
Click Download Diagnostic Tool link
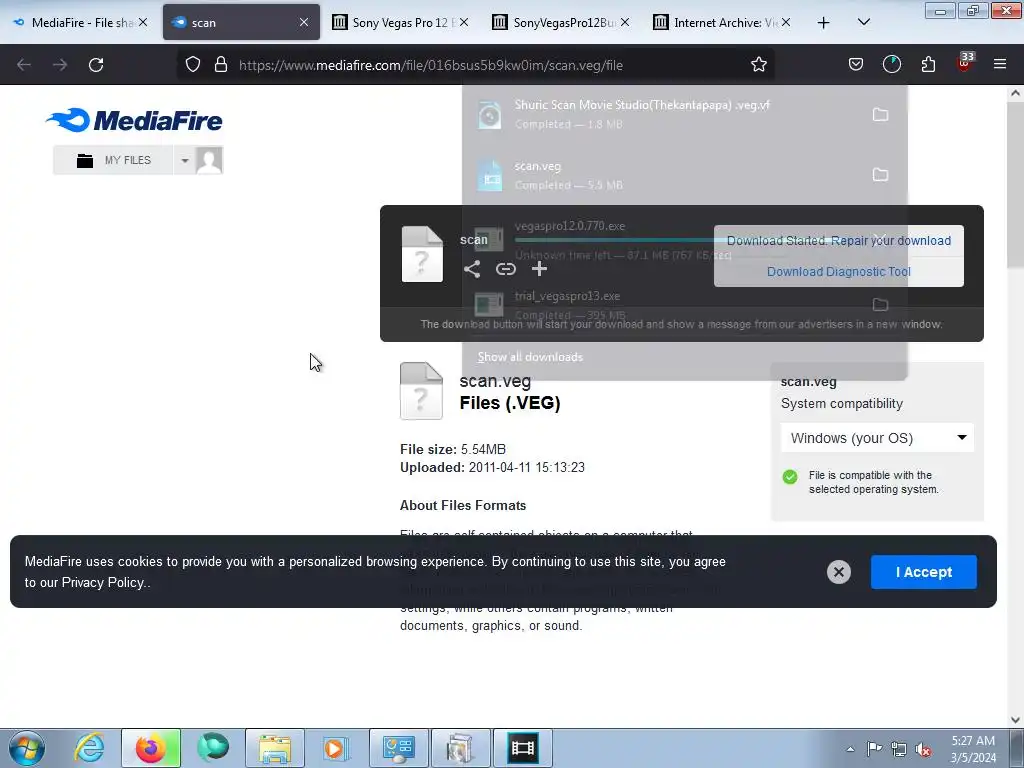click(x=839, y=272)
